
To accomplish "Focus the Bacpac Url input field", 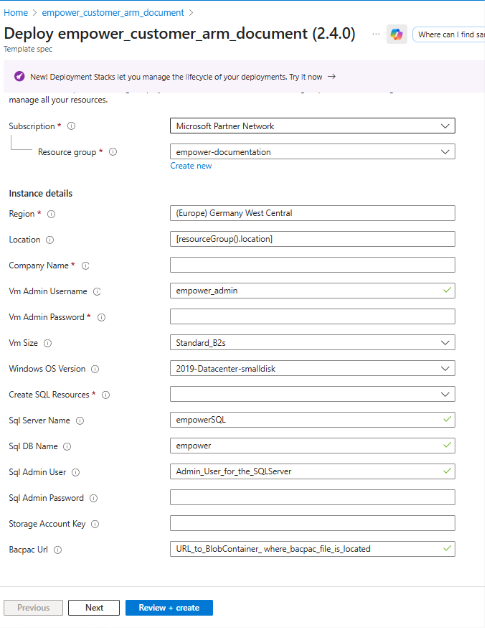I will coord(312,549).
